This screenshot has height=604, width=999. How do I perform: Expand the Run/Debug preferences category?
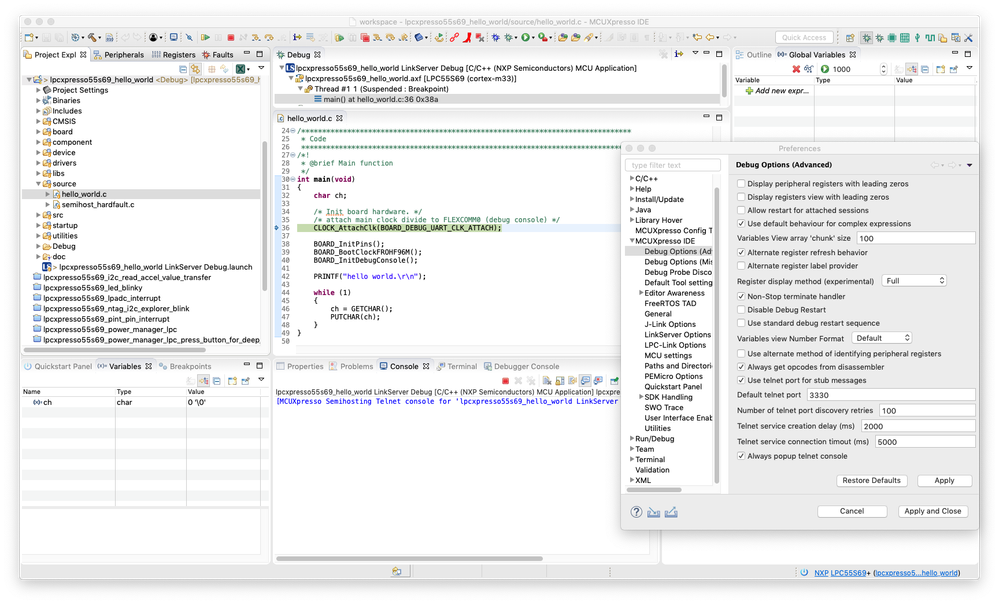point(632,438)
